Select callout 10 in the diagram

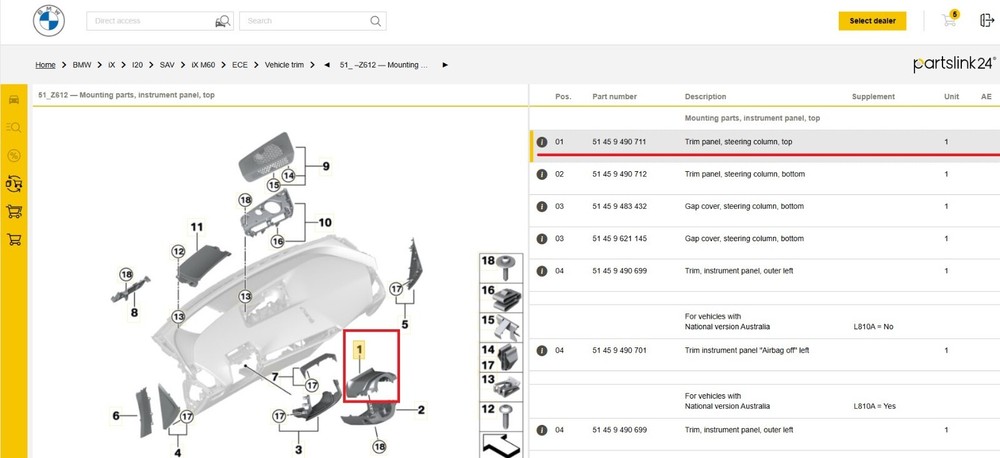pyautogui.click(x=325, y=223)
